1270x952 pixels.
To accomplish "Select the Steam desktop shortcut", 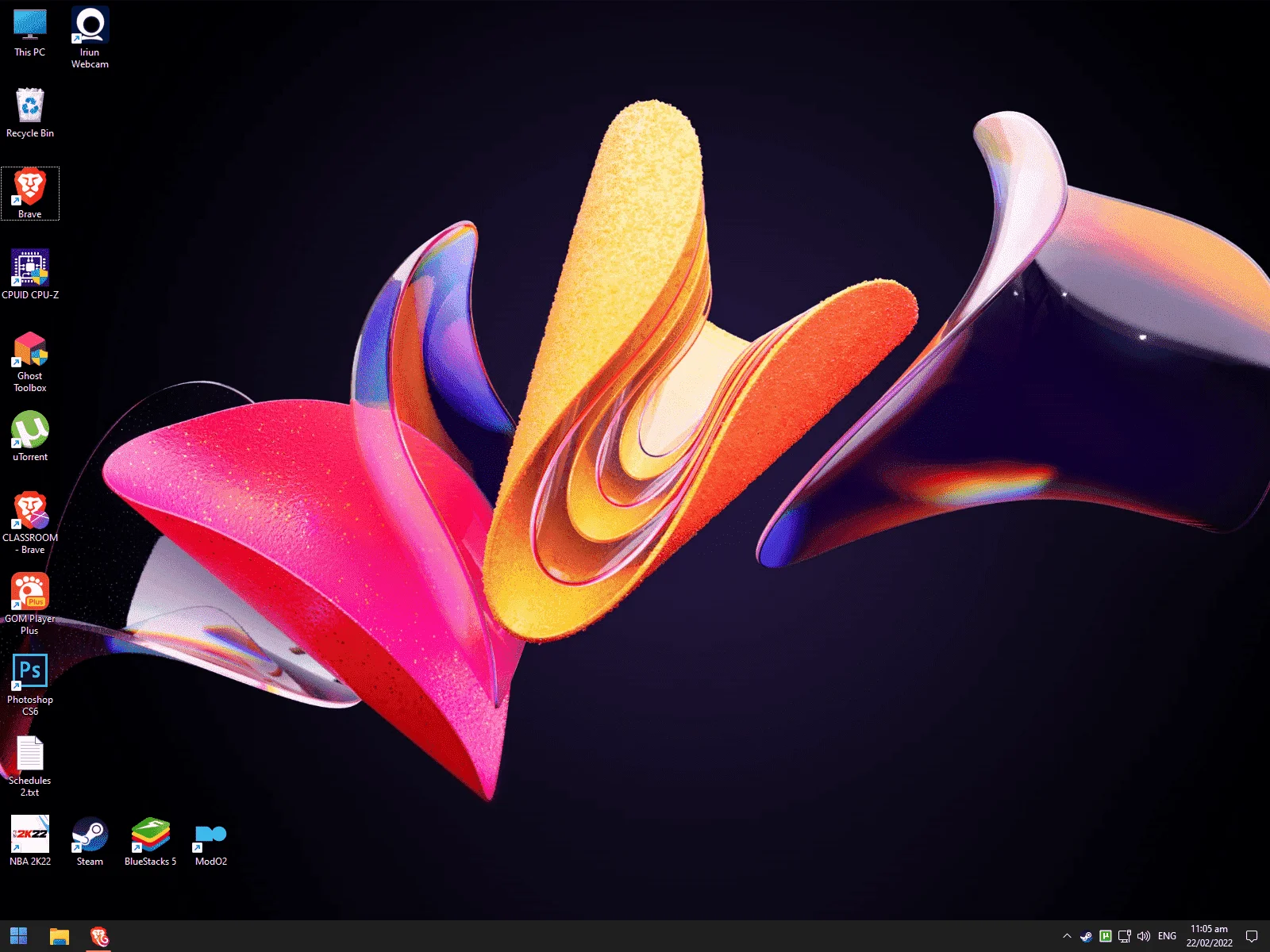I will (90, 841).
